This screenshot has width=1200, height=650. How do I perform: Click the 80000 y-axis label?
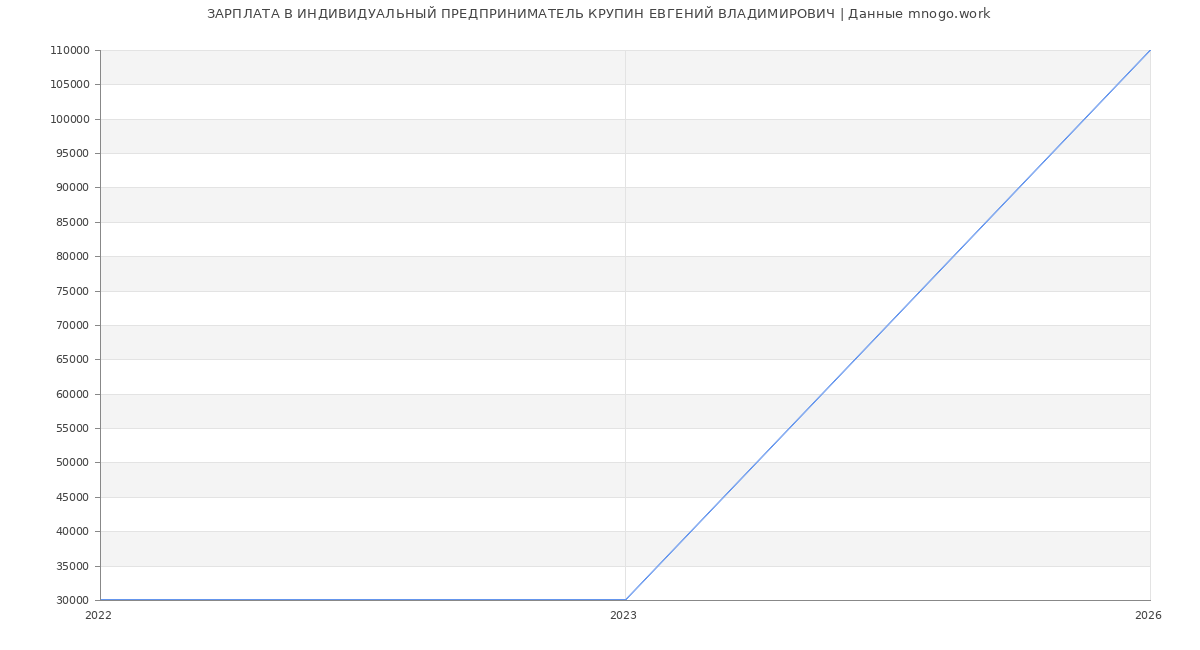click(72, 257)
